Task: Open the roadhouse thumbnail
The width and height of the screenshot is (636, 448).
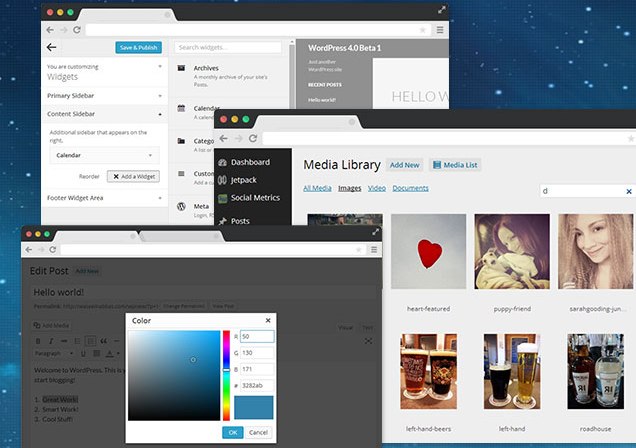Action: pos(595,371)
